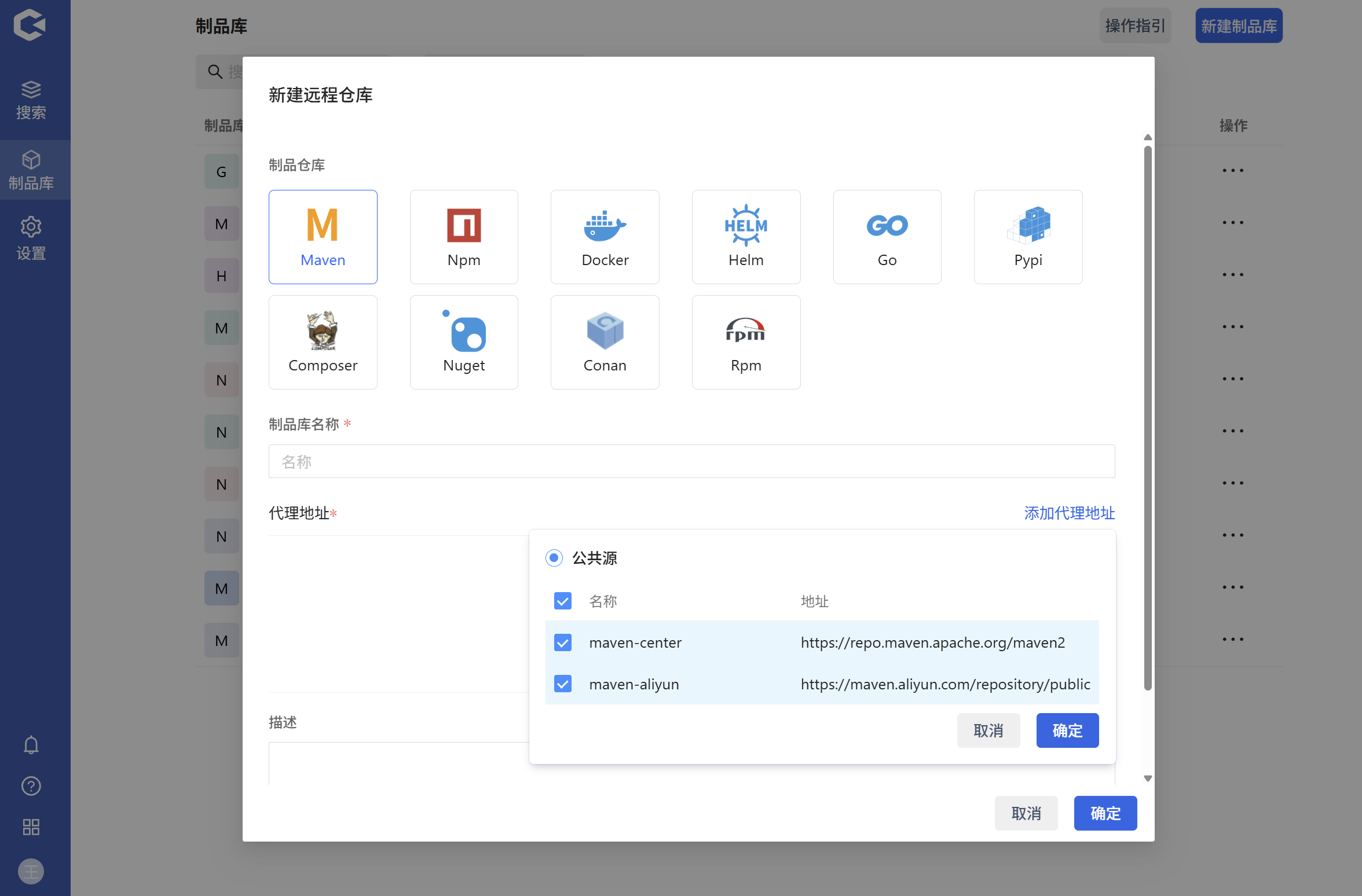Open the notification bell in sidebar
The height and width of the screenshot is (896, 1362).
(31, 745)
